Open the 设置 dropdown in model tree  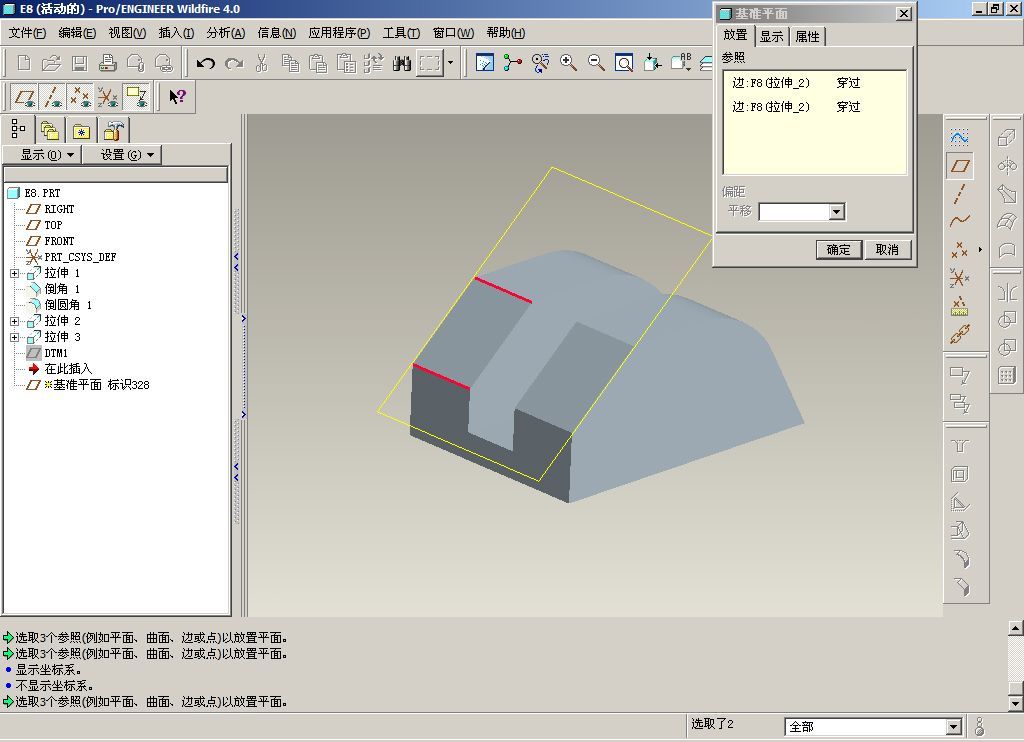coord(121,155)
